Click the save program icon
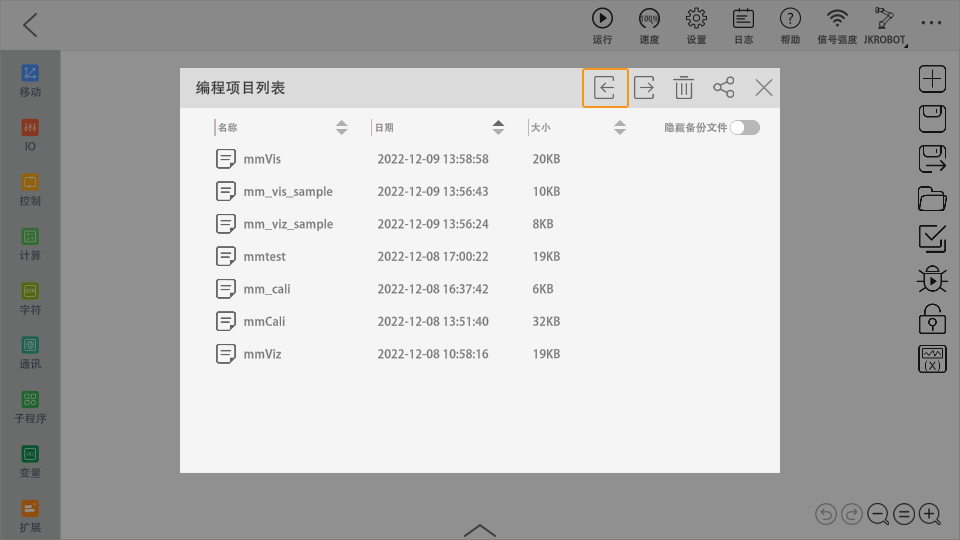The image size is (960, 540). pos(932,119)
